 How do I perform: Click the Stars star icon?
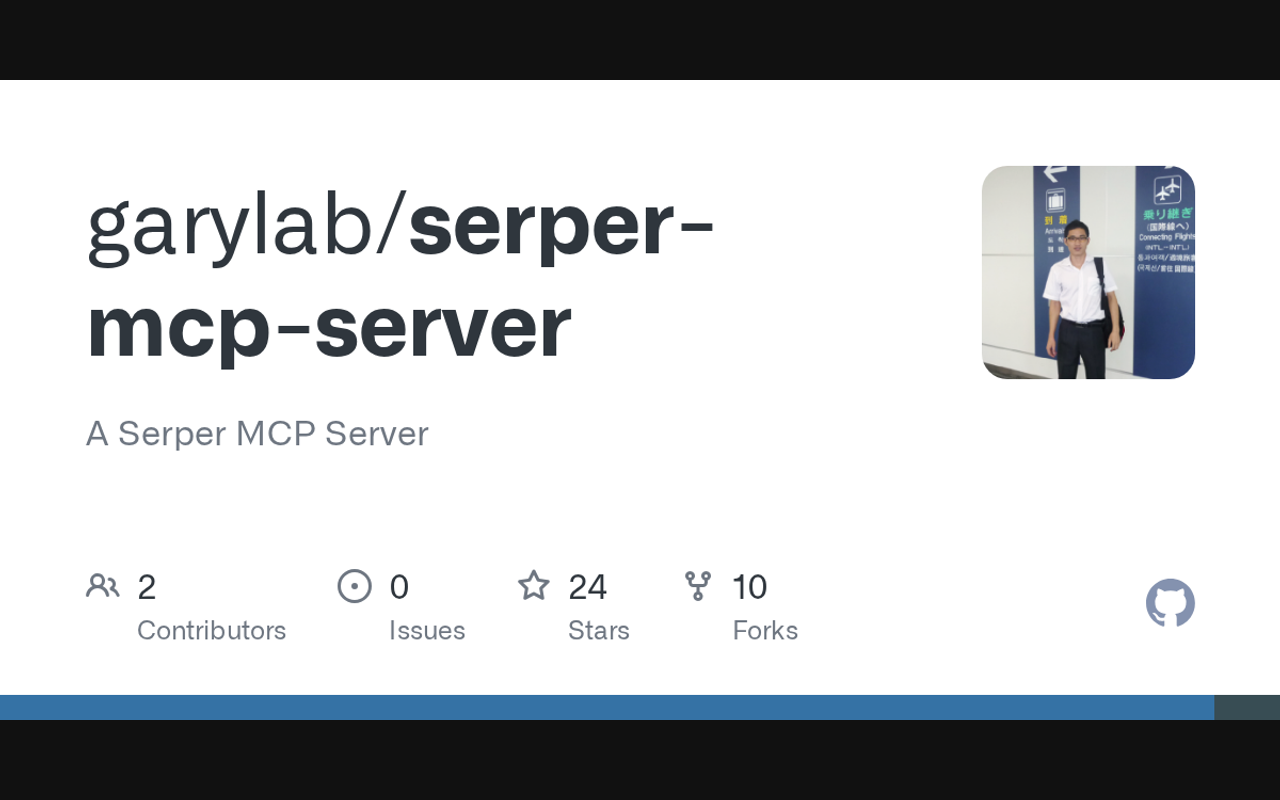point(534,585)
